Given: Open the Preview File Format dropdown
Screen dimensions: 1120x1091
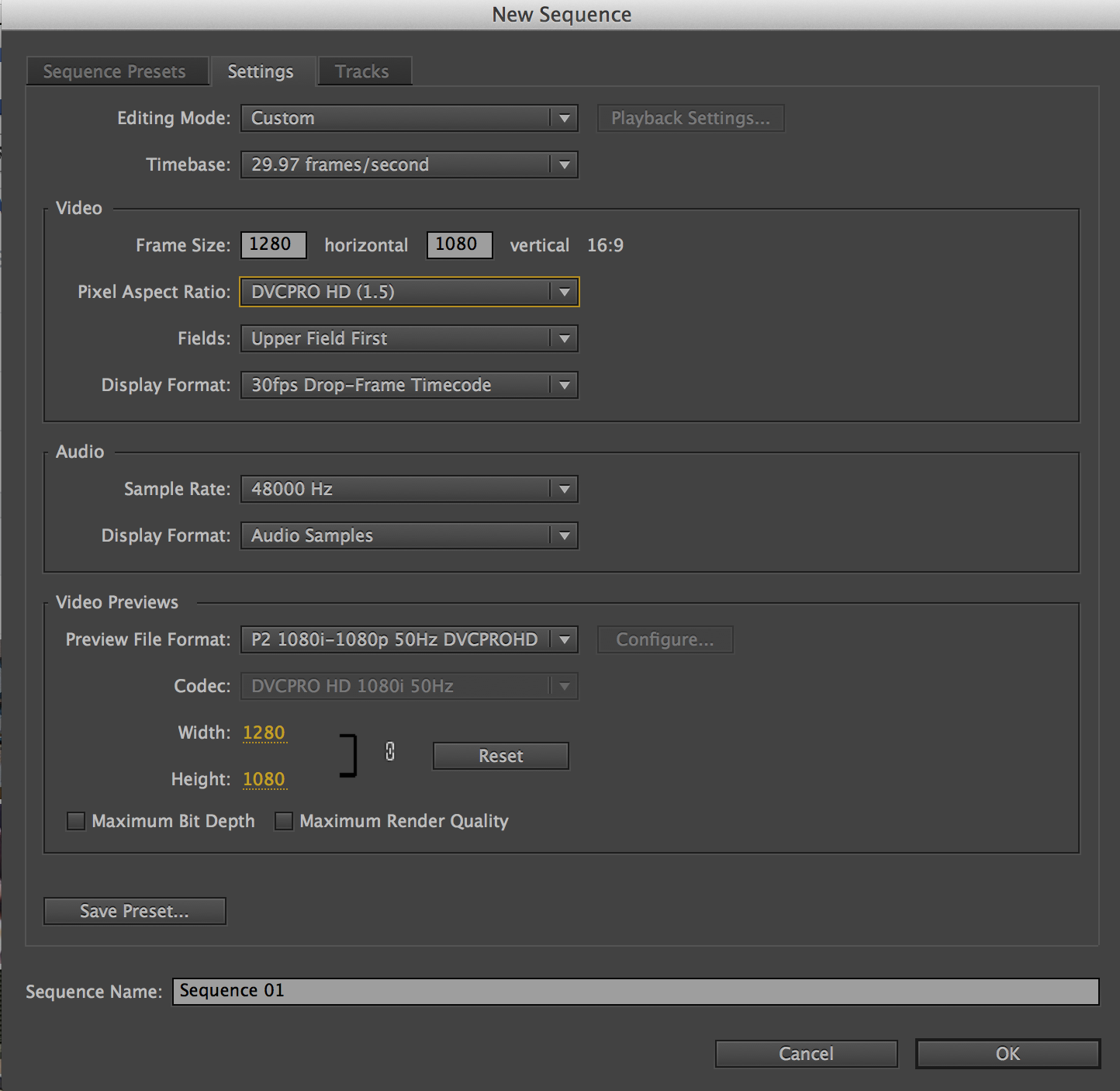Looking at the screenshot, I should [x=409, y=639].
